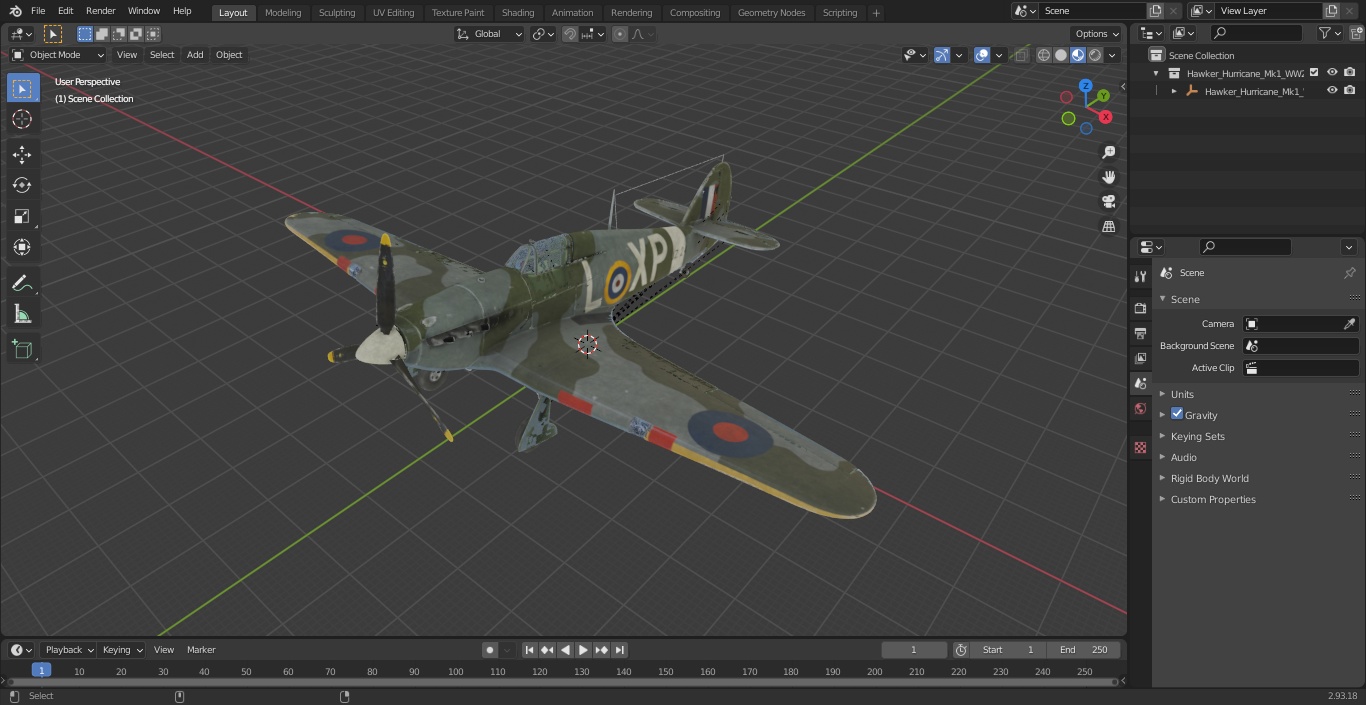Open the Render properties tab
This screenshot has height=705, width=1366.
[x=1140, y=308]
